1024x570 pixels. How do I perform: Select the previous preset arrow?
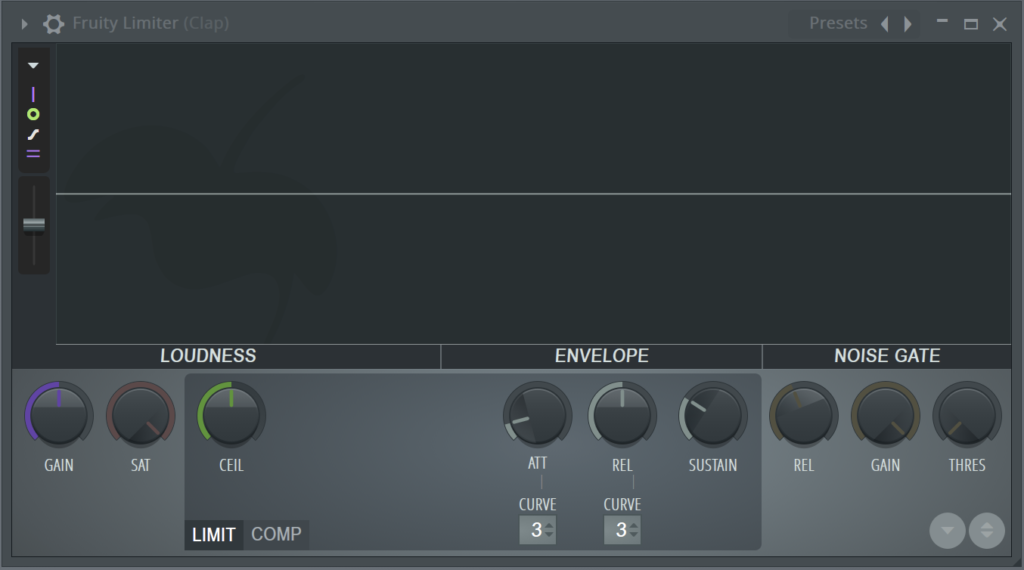pos(885,24)
